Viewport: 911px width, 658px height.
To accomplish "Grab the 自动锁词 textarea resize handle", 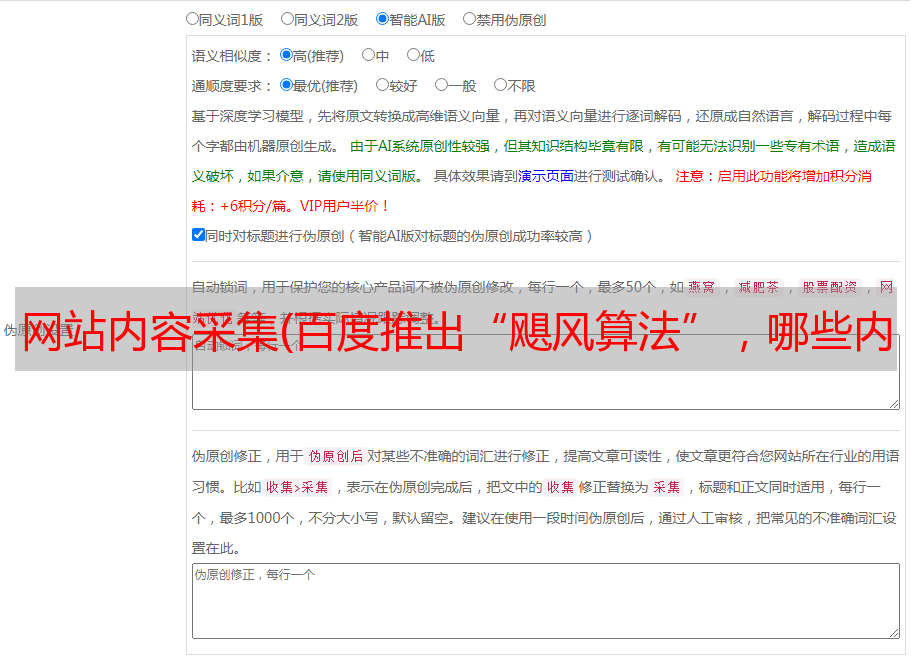I will (x=894, y=404).
